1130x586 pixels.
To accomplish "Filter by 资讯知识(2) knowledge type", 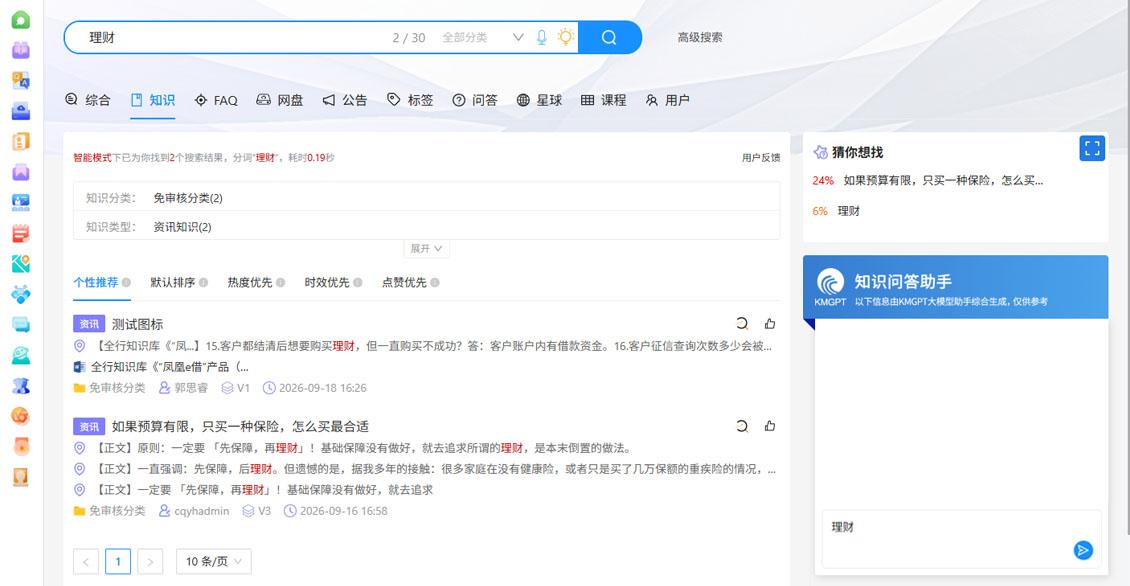I will [x=182, y=227].
